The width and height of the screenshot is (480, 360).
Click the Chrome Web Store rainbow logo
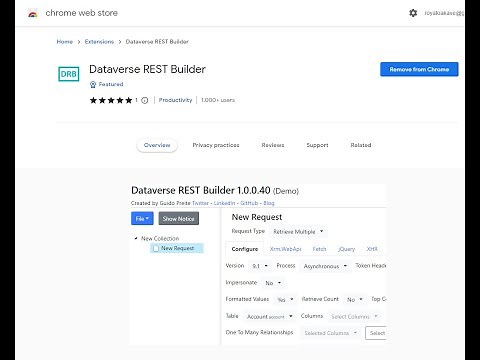click(x=32, y=14)
